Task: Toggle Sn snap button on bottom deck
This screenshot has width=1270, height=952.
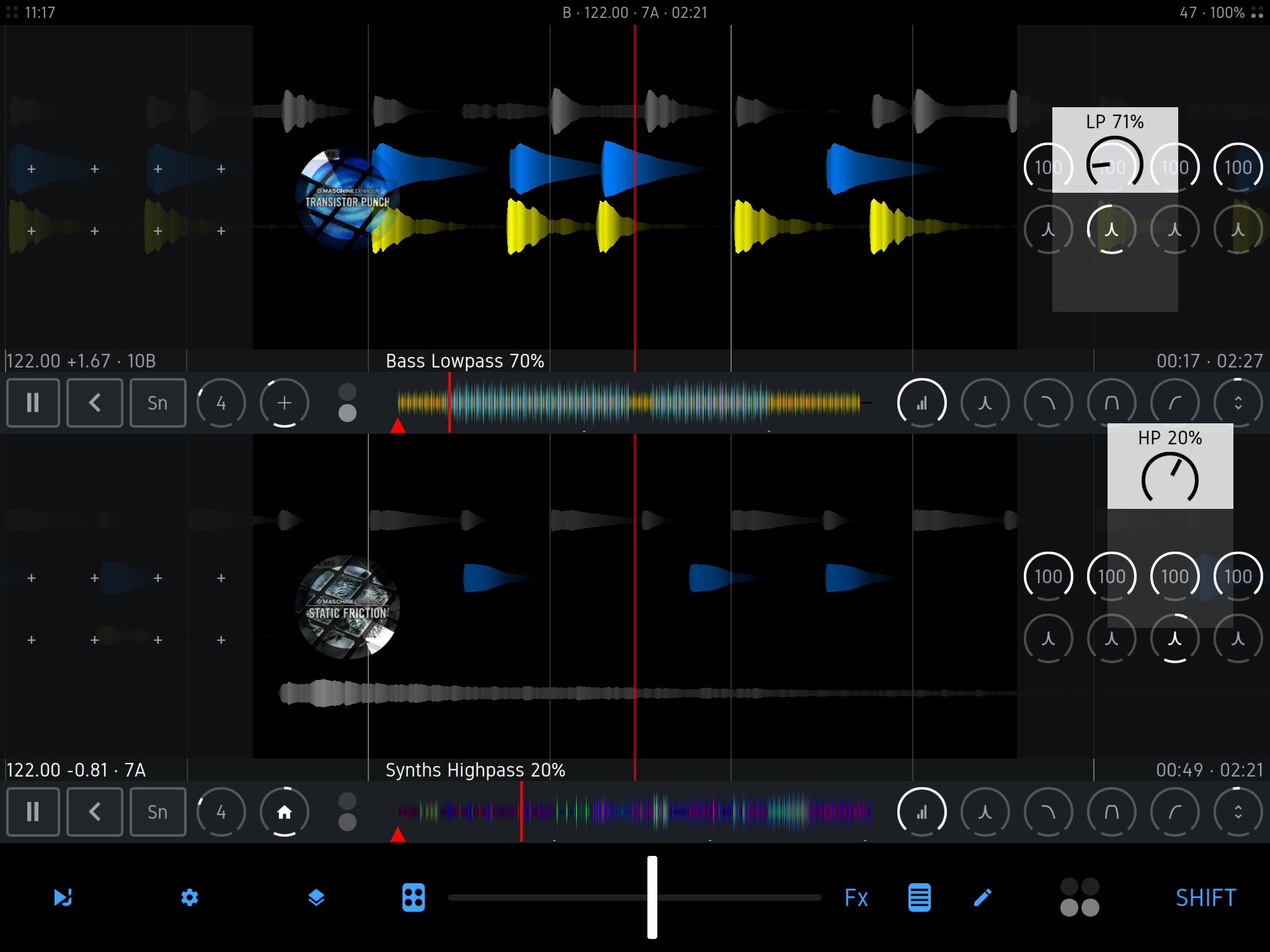Action: pos(158,812)
